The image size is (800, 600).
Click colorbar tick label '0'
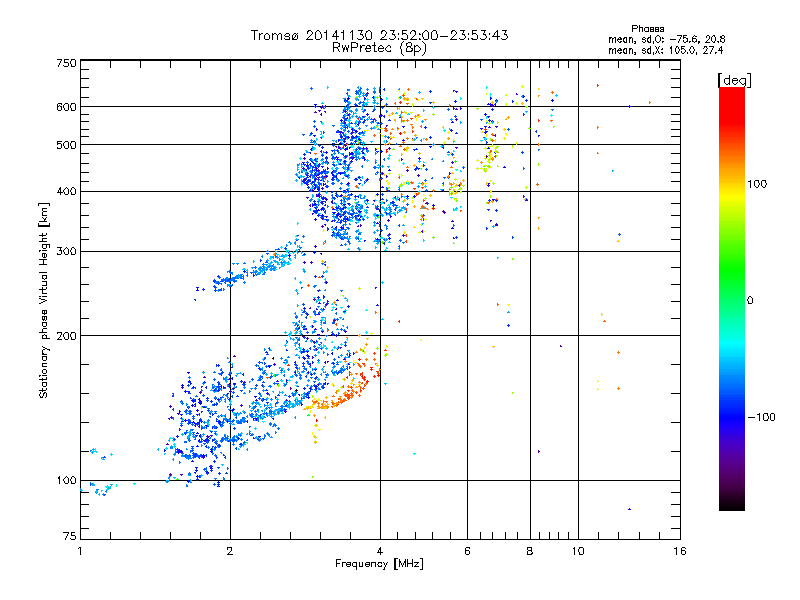point(750,301)
